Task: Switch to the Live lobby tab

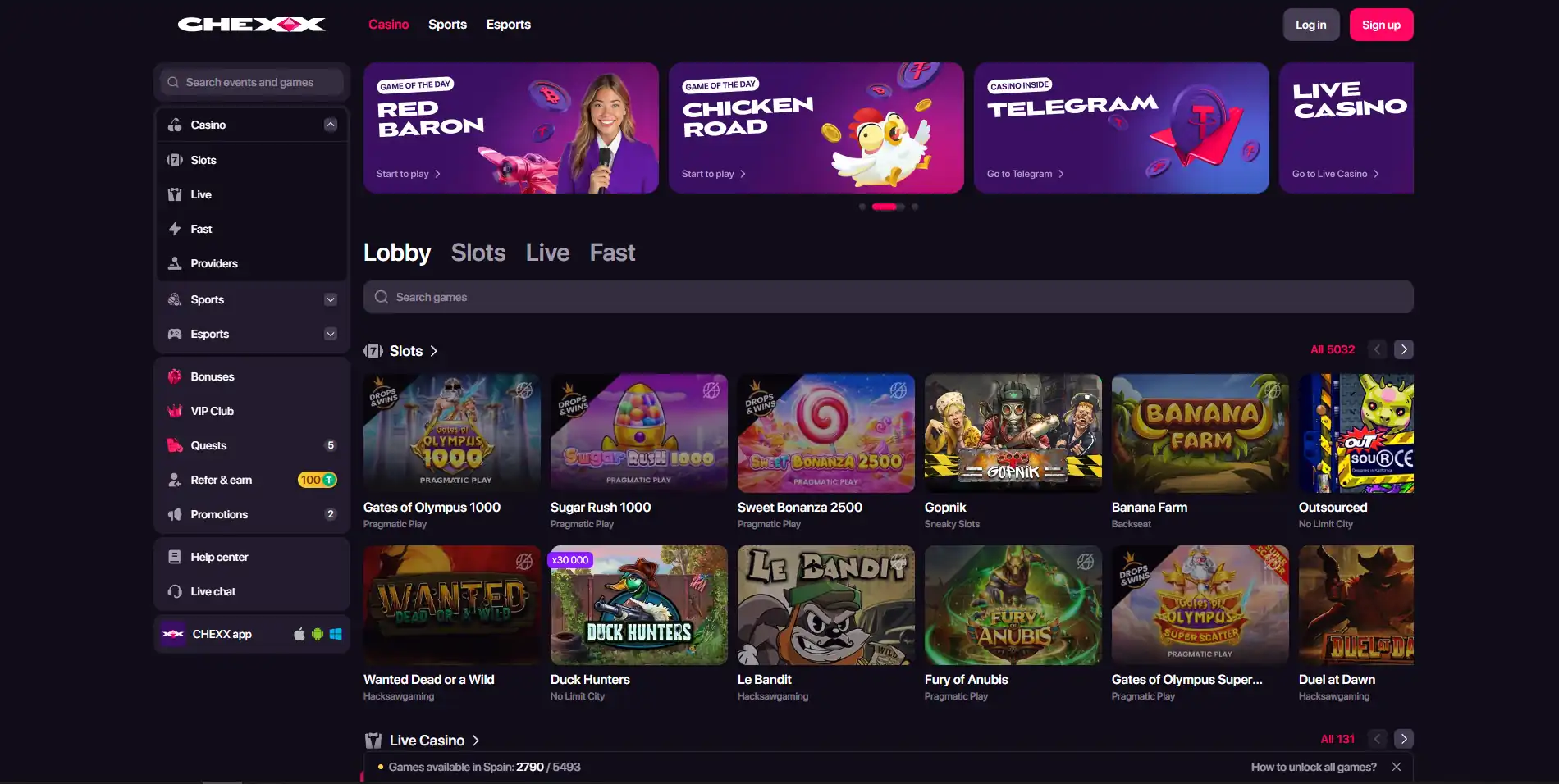Action: tap(547, 253)
